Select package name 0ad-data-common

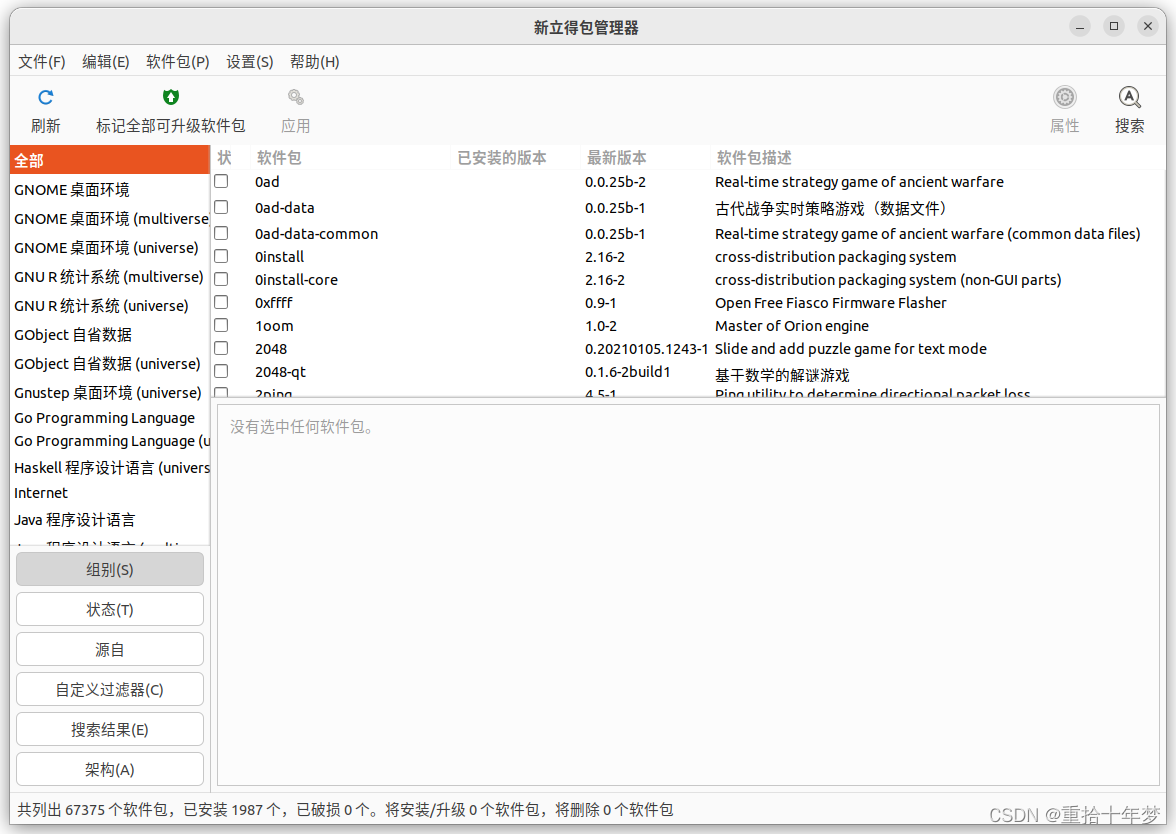click(316, 234)
